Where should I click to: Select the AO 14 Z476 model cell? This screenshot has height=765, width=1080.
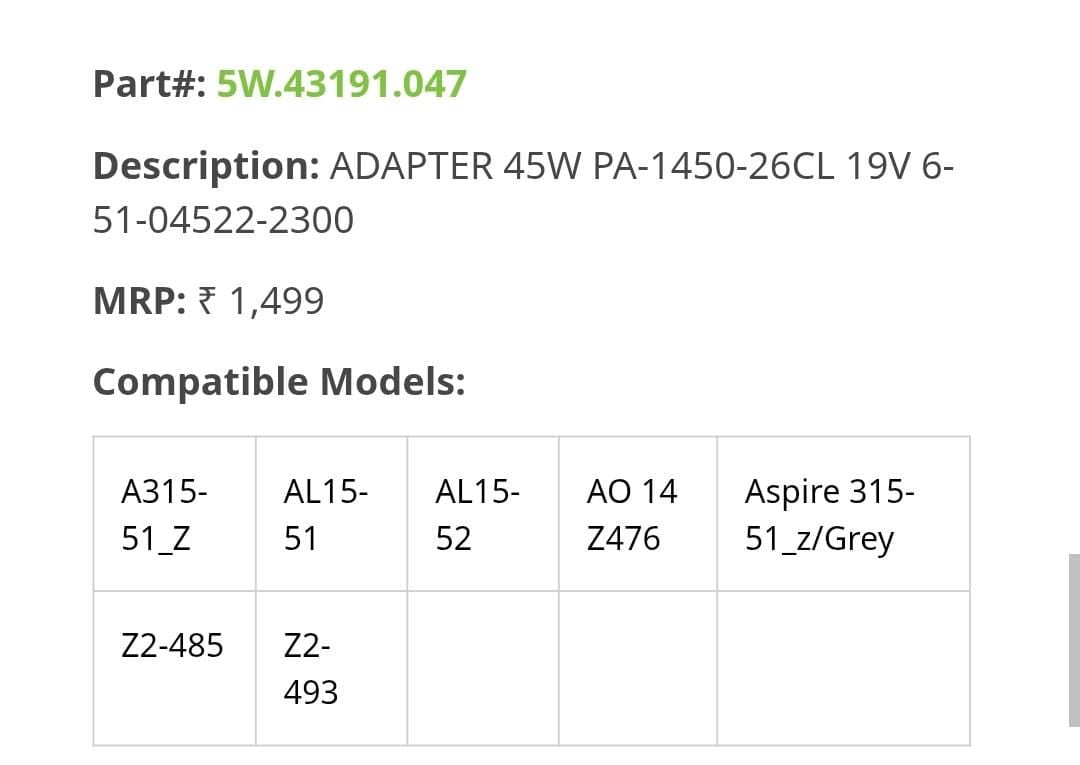(638, 514)
